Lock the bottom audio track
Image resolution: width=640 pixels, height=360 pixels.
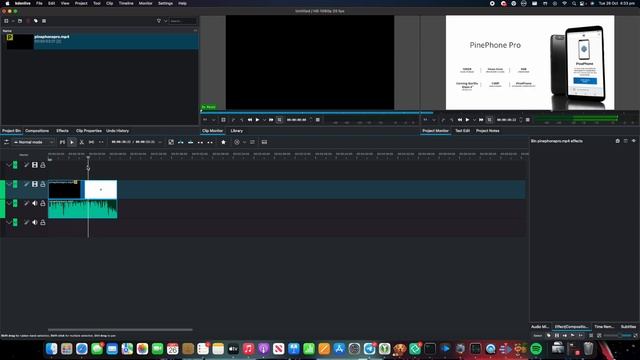pos(43,222)
